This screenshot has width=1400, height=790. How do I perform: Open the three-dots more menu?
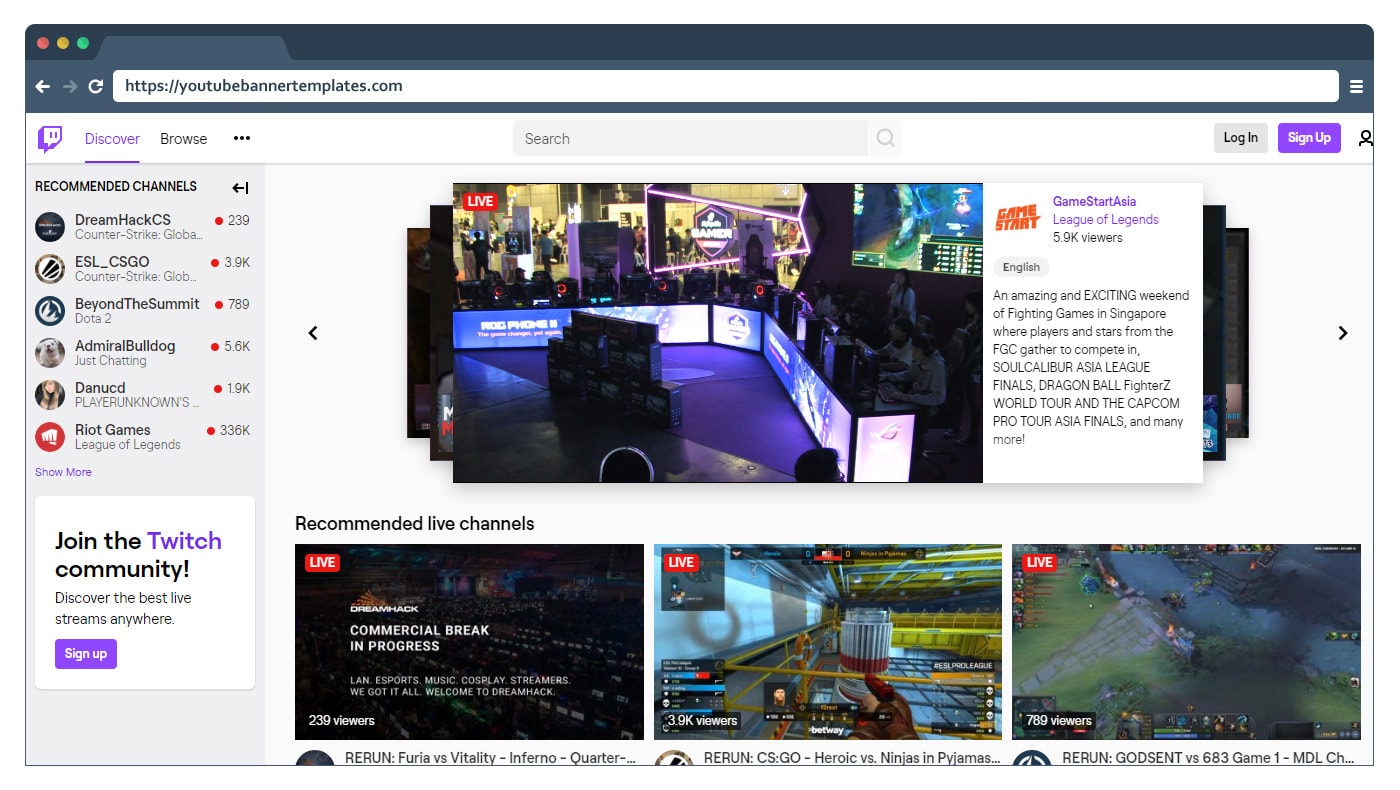[x=242, y=139]
